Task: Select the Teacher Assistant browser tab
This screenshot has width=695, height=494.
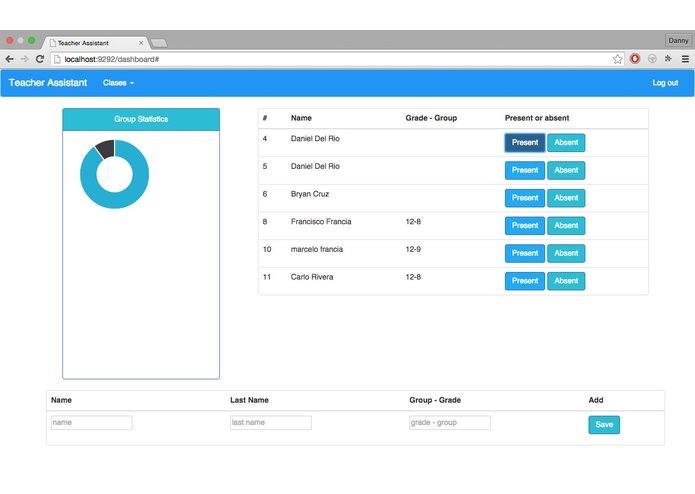Action: coord(95,43)
